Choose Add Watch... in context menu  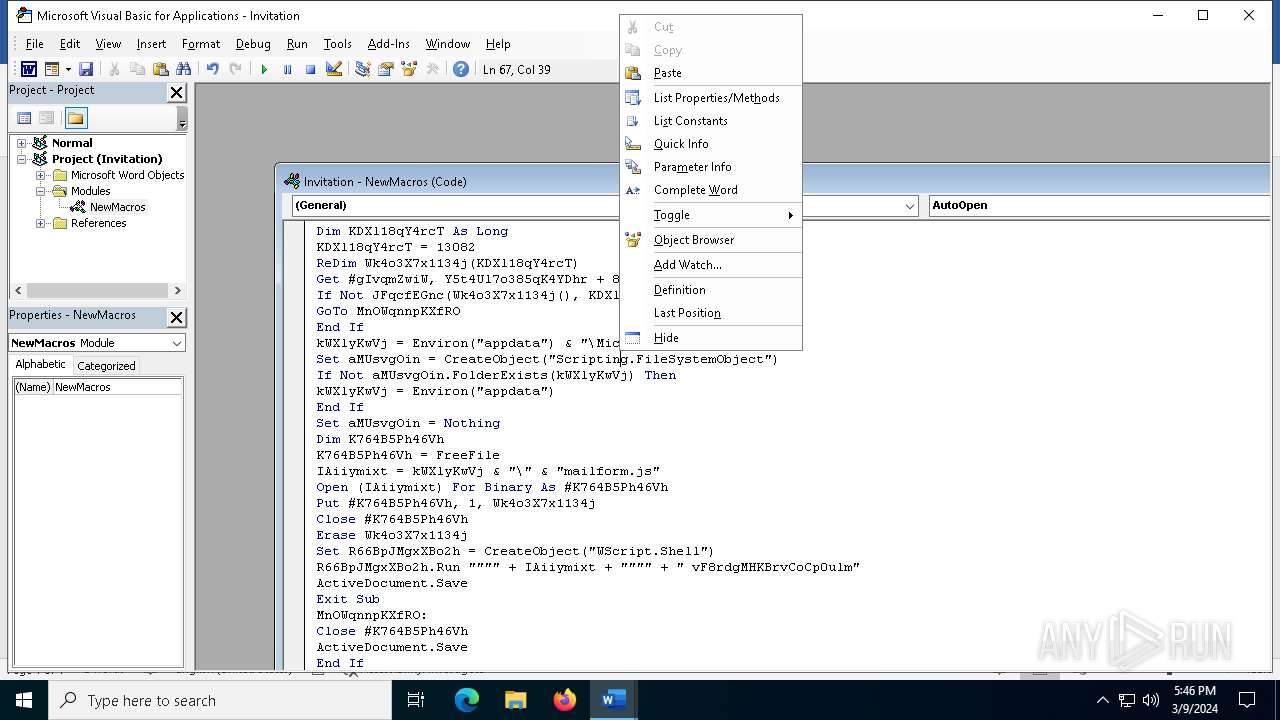pos(711,265)
